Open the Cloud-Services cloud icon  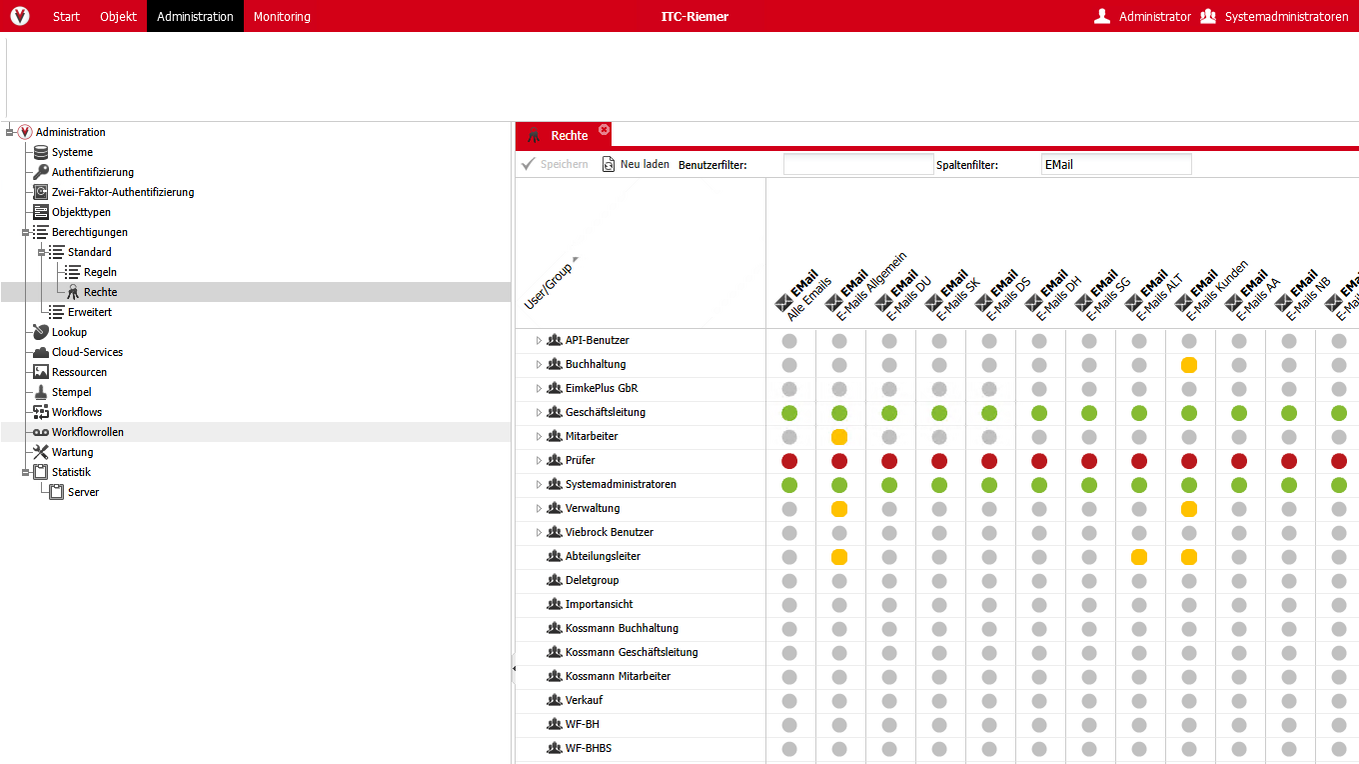coord(41,352)
